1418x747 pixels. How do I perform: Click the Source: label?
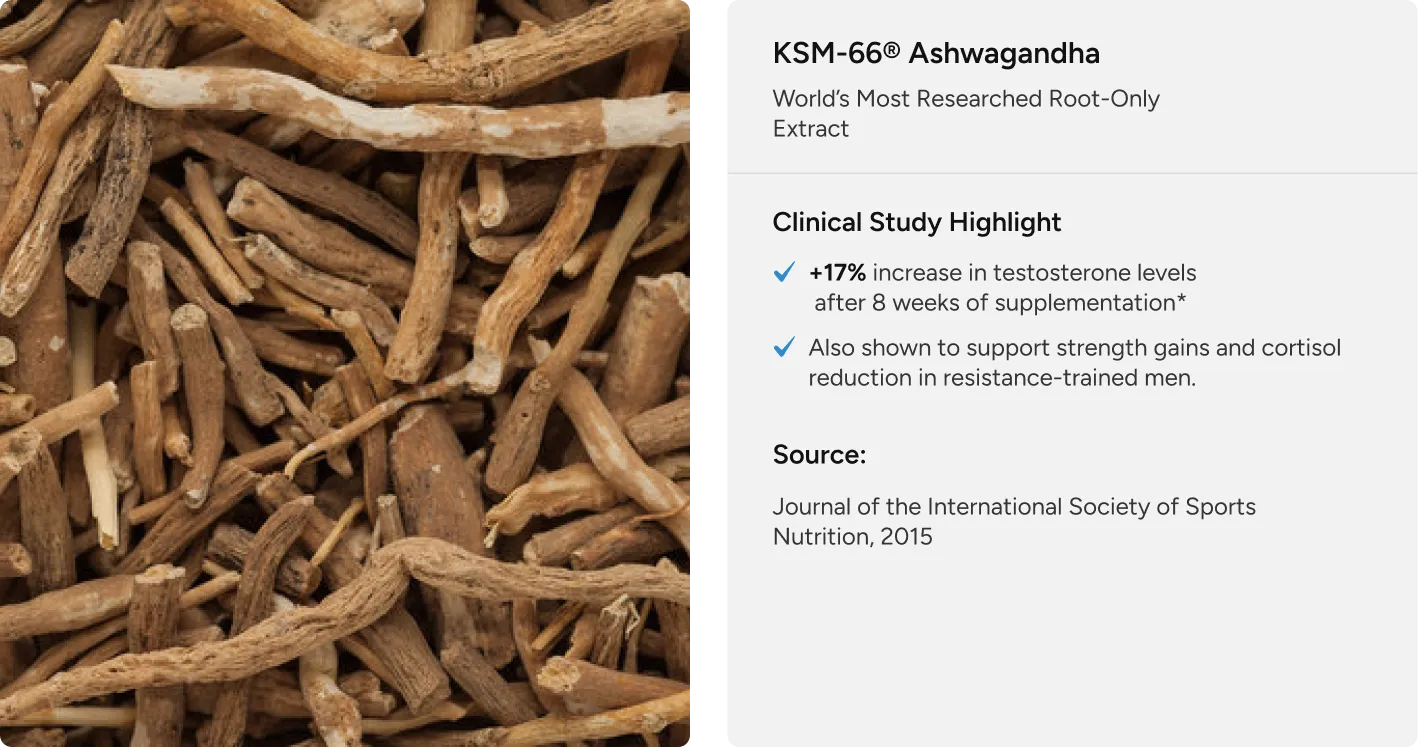[819, 455]
